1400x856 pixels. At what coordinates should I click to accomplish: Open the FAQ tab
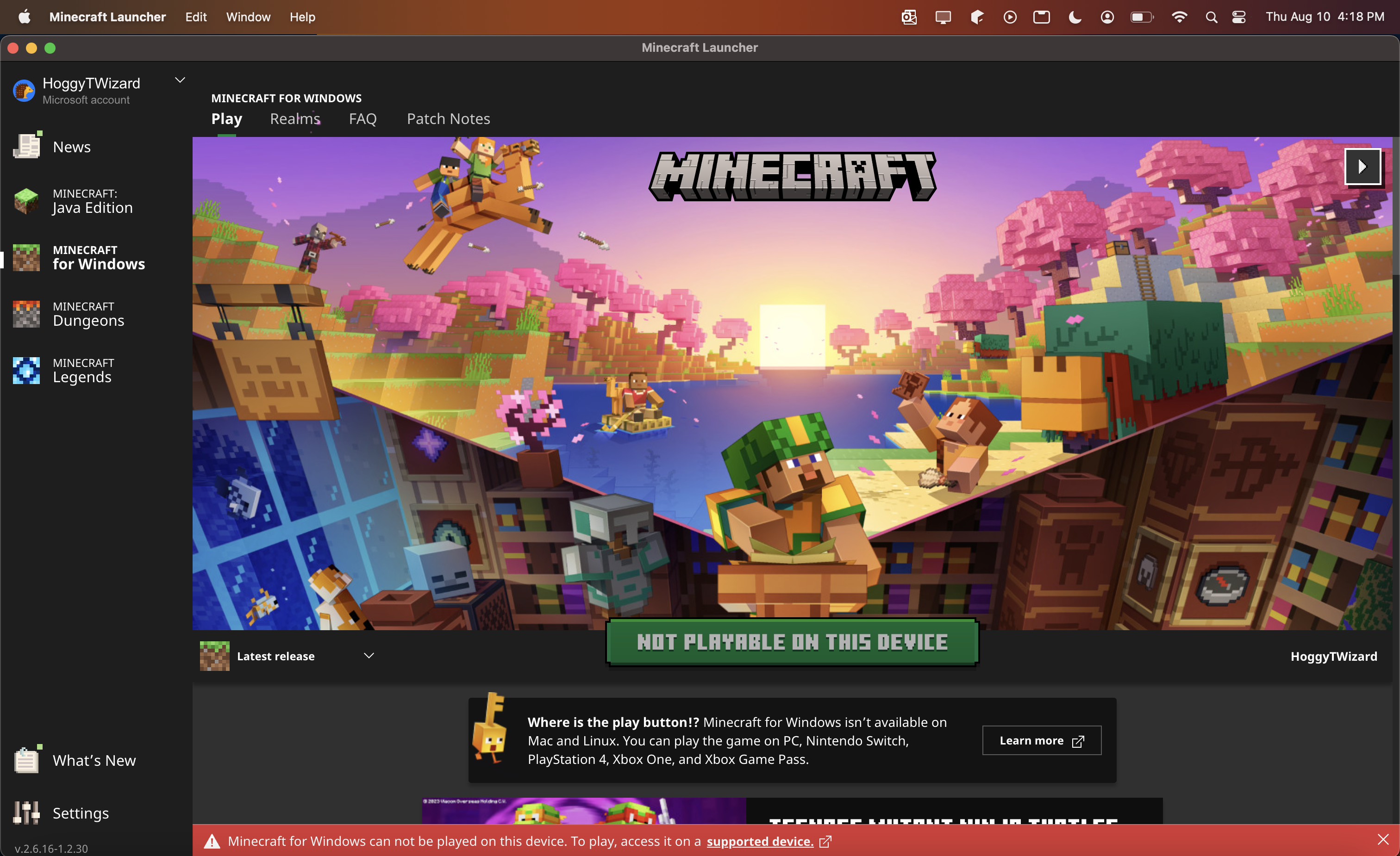click(362, 119)
